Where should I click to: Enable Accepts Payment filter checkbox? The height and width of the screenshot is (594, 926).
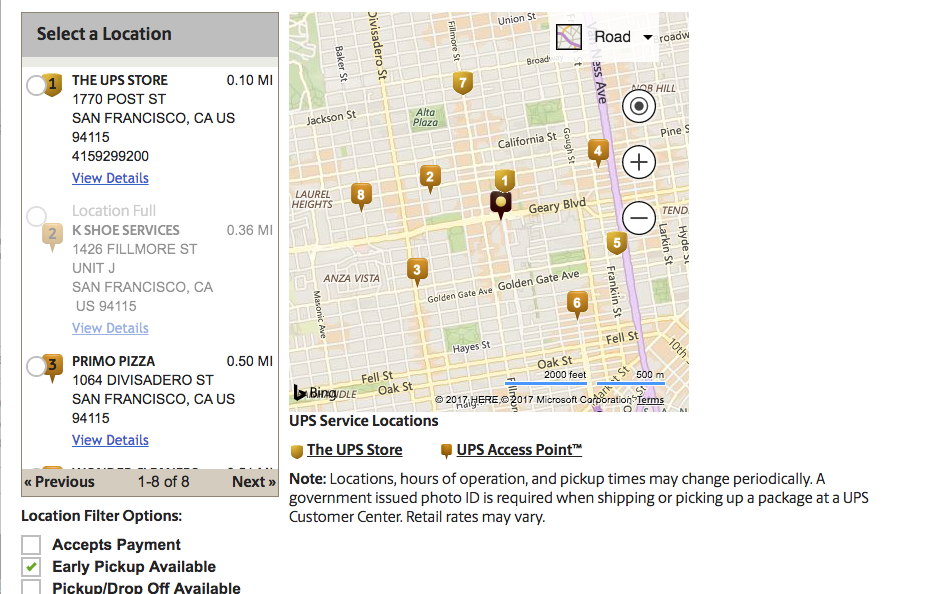[x=31, y=544]
